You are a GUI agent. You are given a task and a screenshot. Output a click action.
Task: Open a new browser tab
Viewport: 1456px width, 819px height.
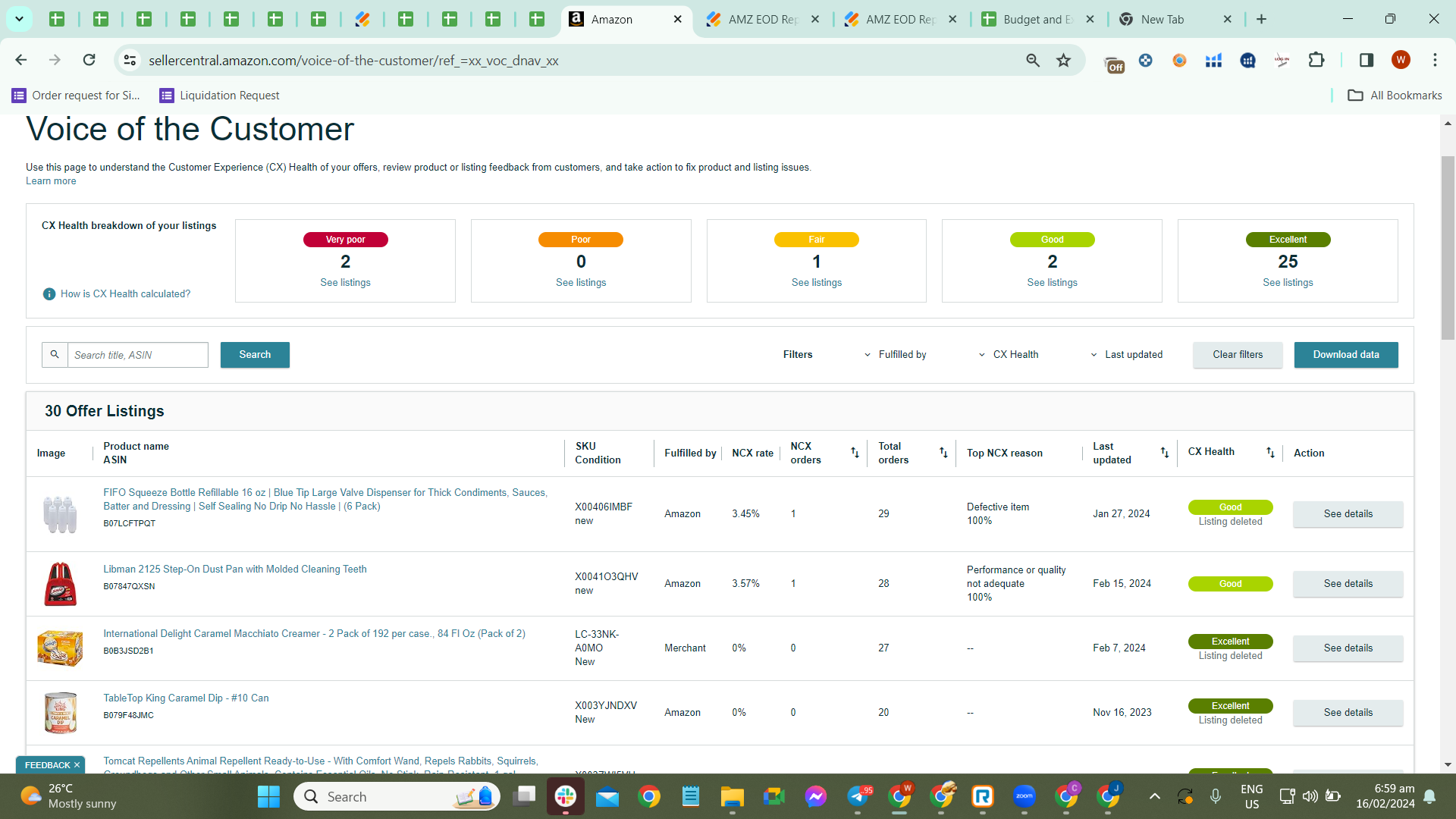tap(1261, 19)
